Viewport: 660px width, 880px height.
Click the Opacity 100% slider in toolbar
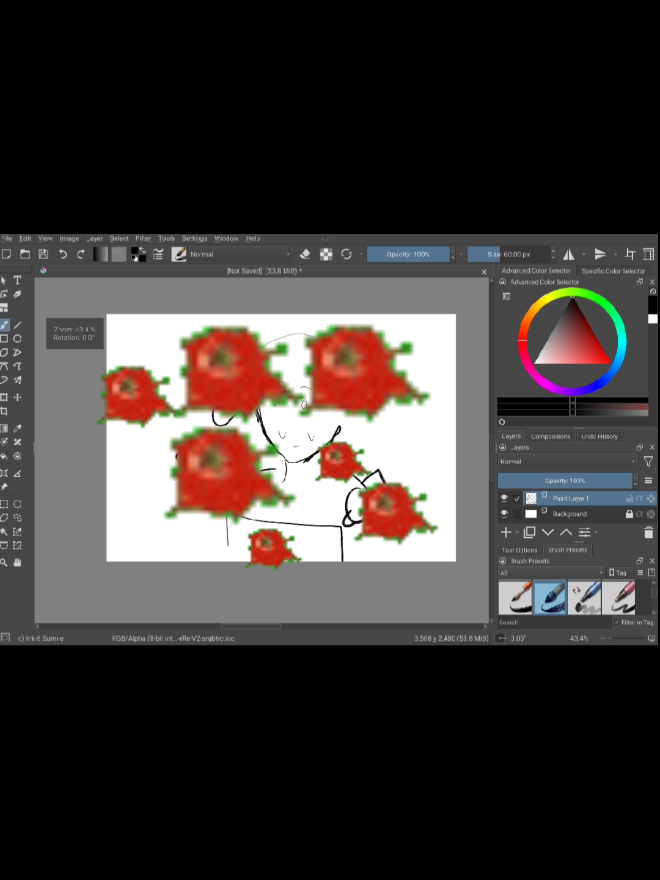[408, 254]
